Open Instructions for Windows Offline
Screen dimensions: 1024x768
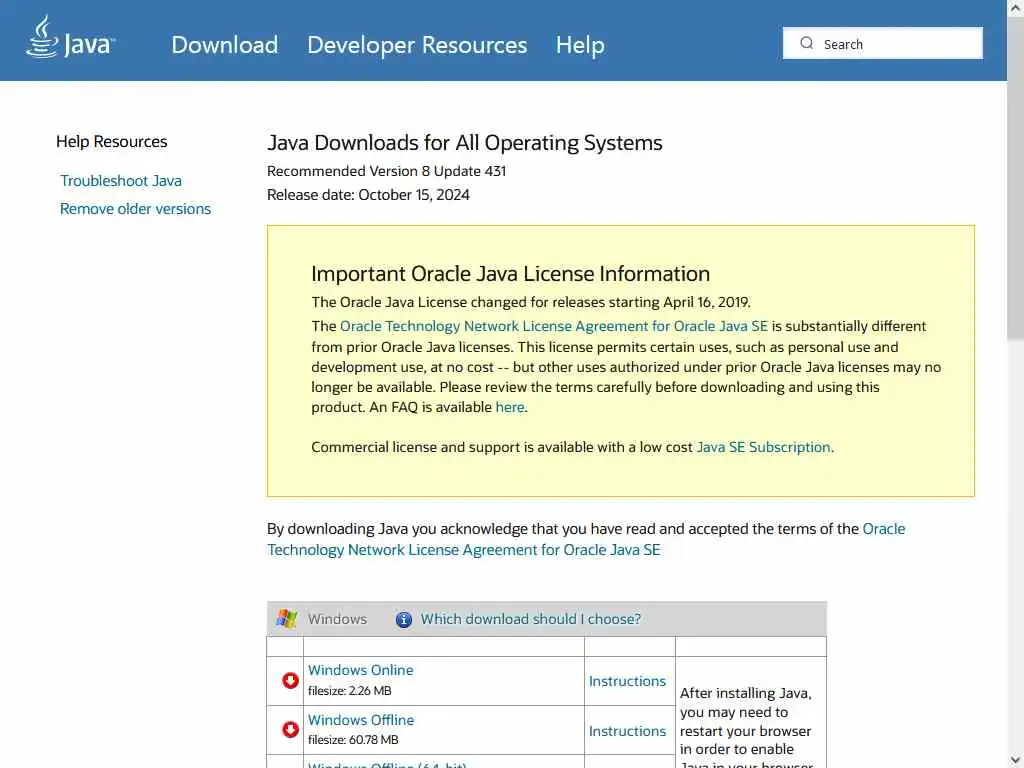point(627,731)
